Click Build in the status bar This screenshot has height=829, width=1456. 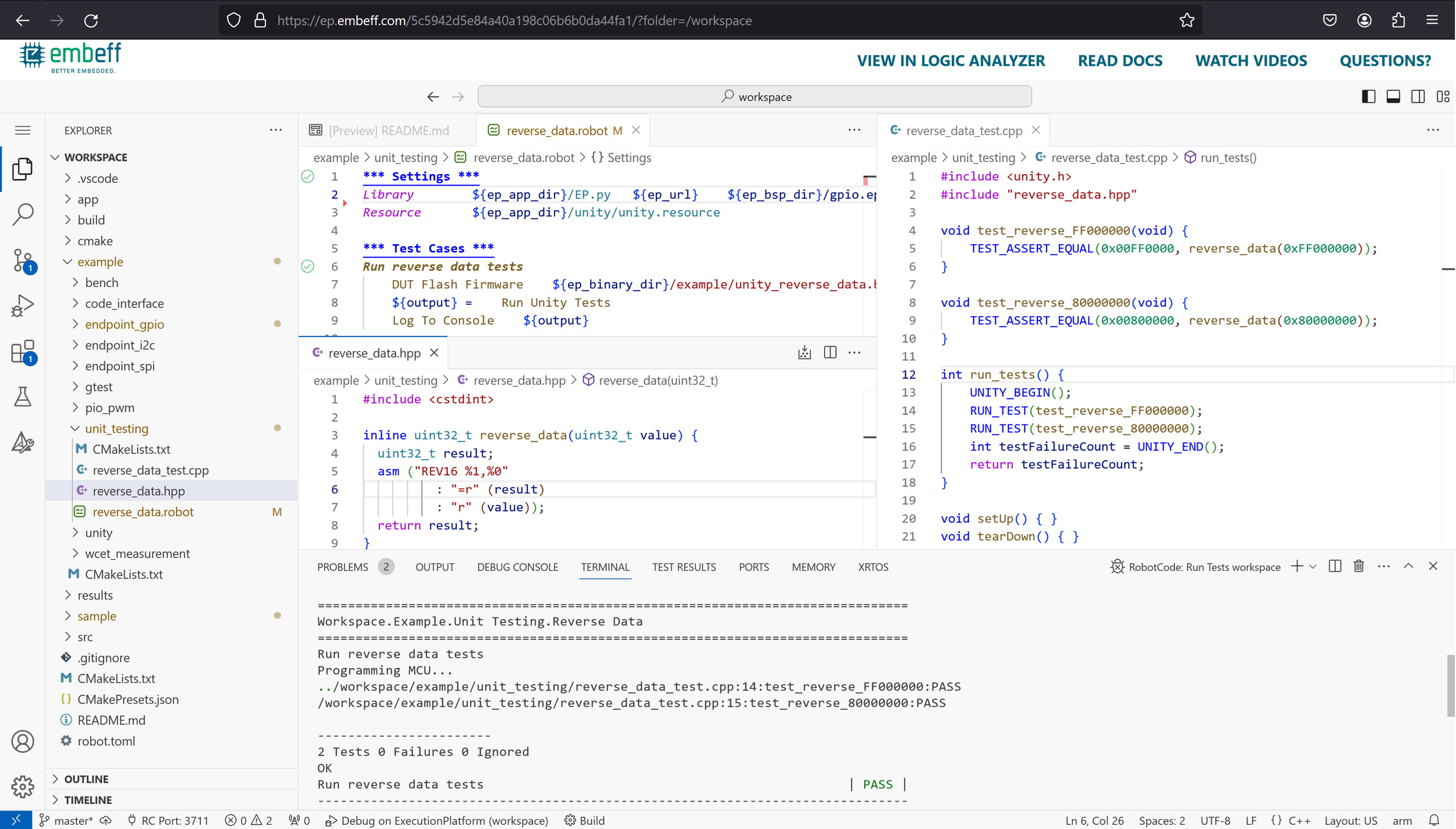pos(585,820)
